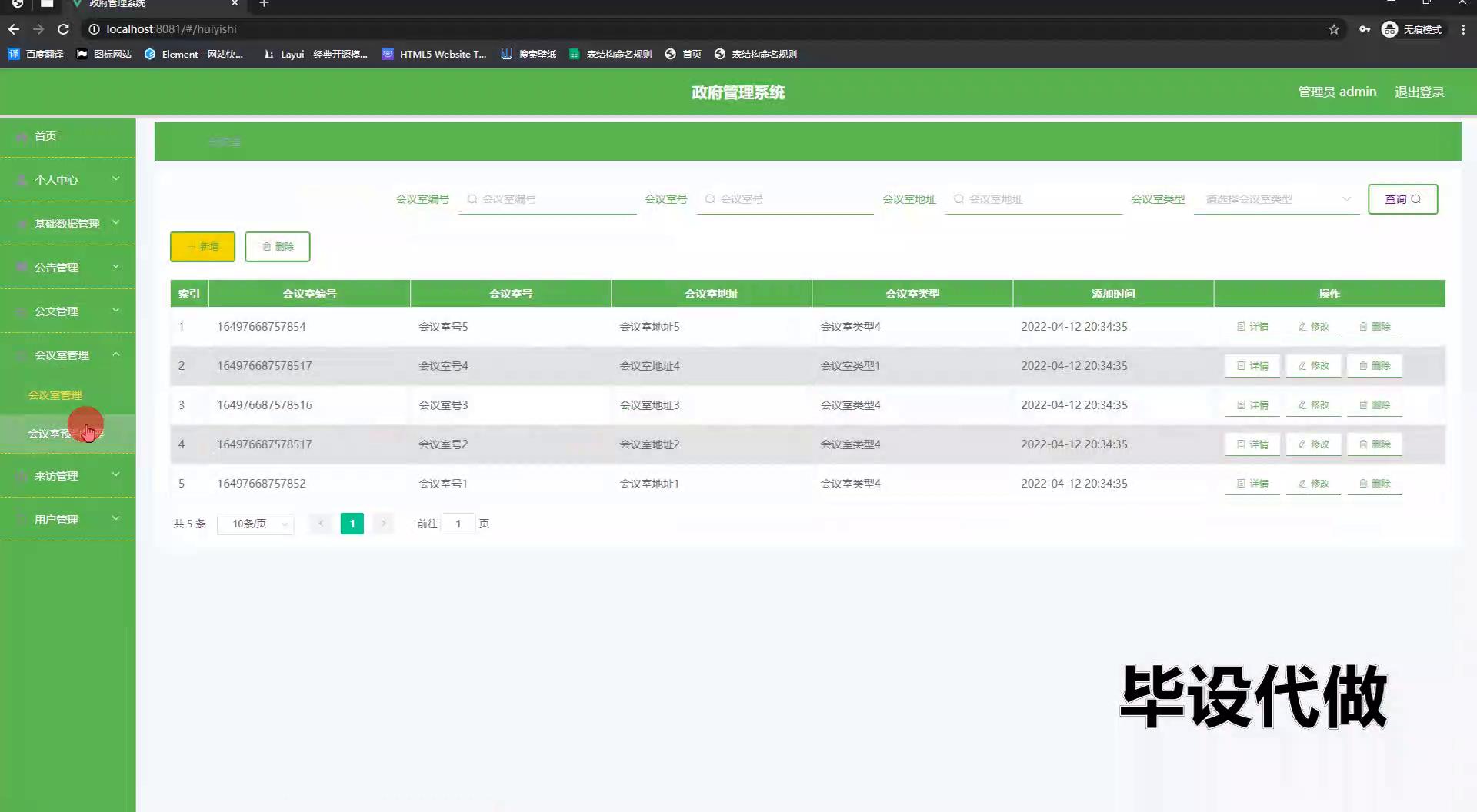The width and height of the screenshot is (1477, 812).
Task: Click the bookmark star icon in address bar
Action: tap(1334, 29)
